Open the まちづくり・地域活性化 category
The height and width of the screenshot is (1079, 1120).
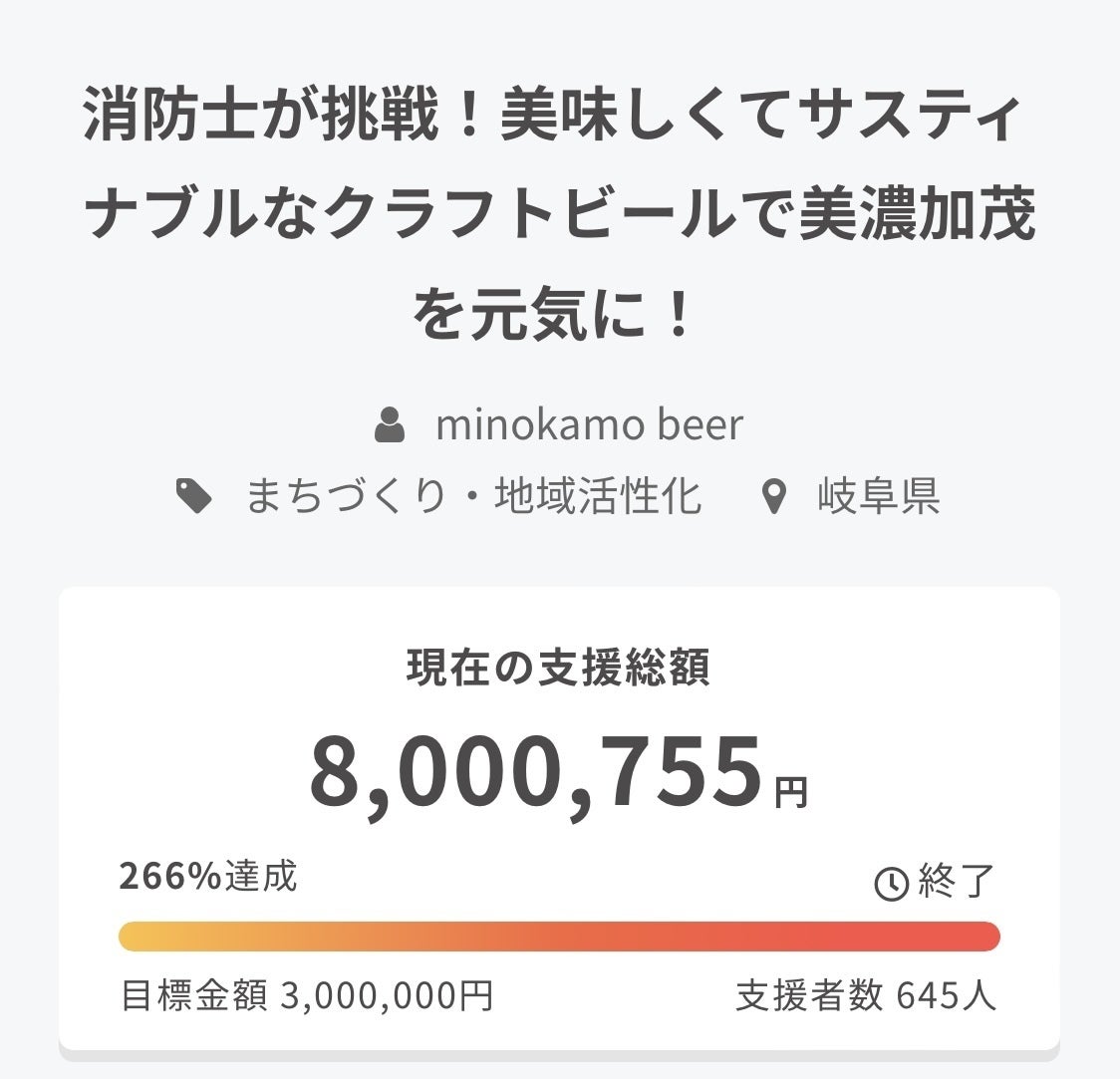[x=473, y=496]
